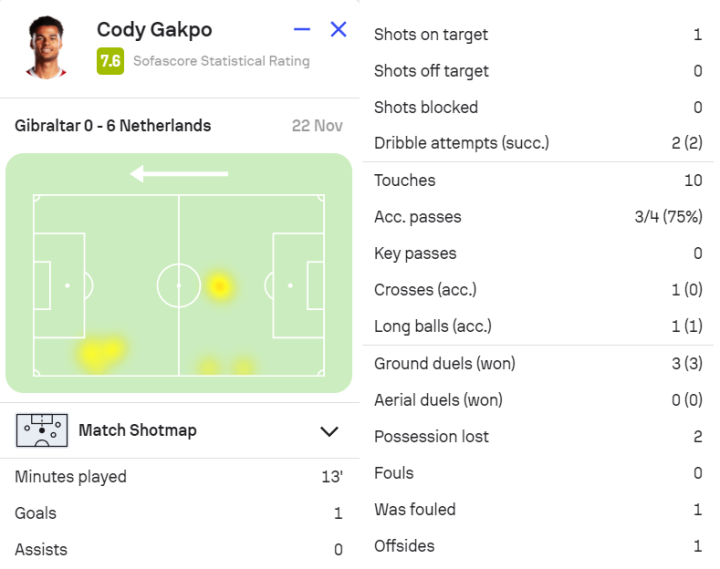Viewport: 720px width, 569px height.
Task: Select the Acc. passes stat row
Action: pyautogui.click(x=538, y=217)
